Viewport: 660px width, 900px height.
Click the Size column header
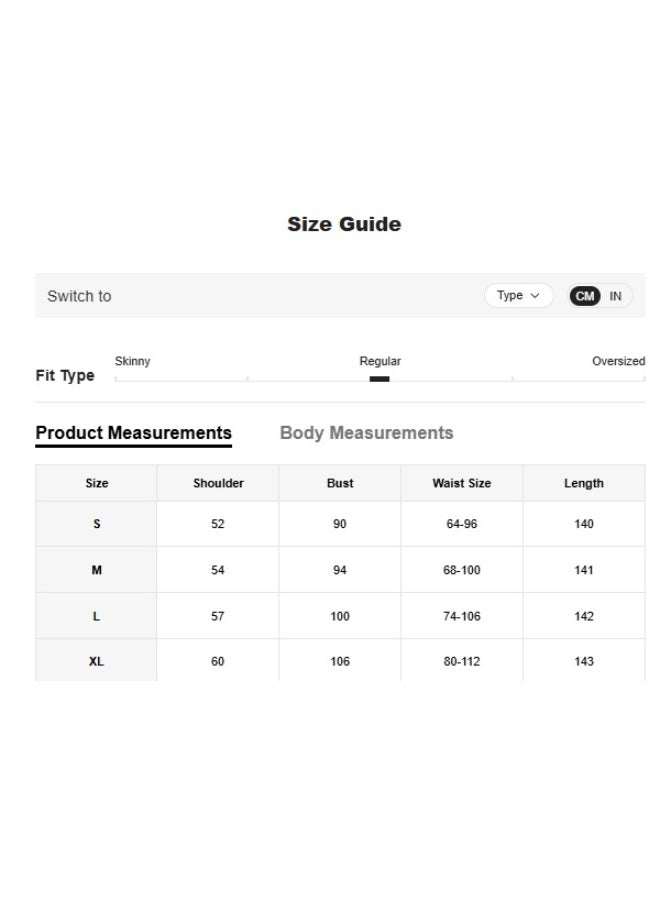coord(97,483)
